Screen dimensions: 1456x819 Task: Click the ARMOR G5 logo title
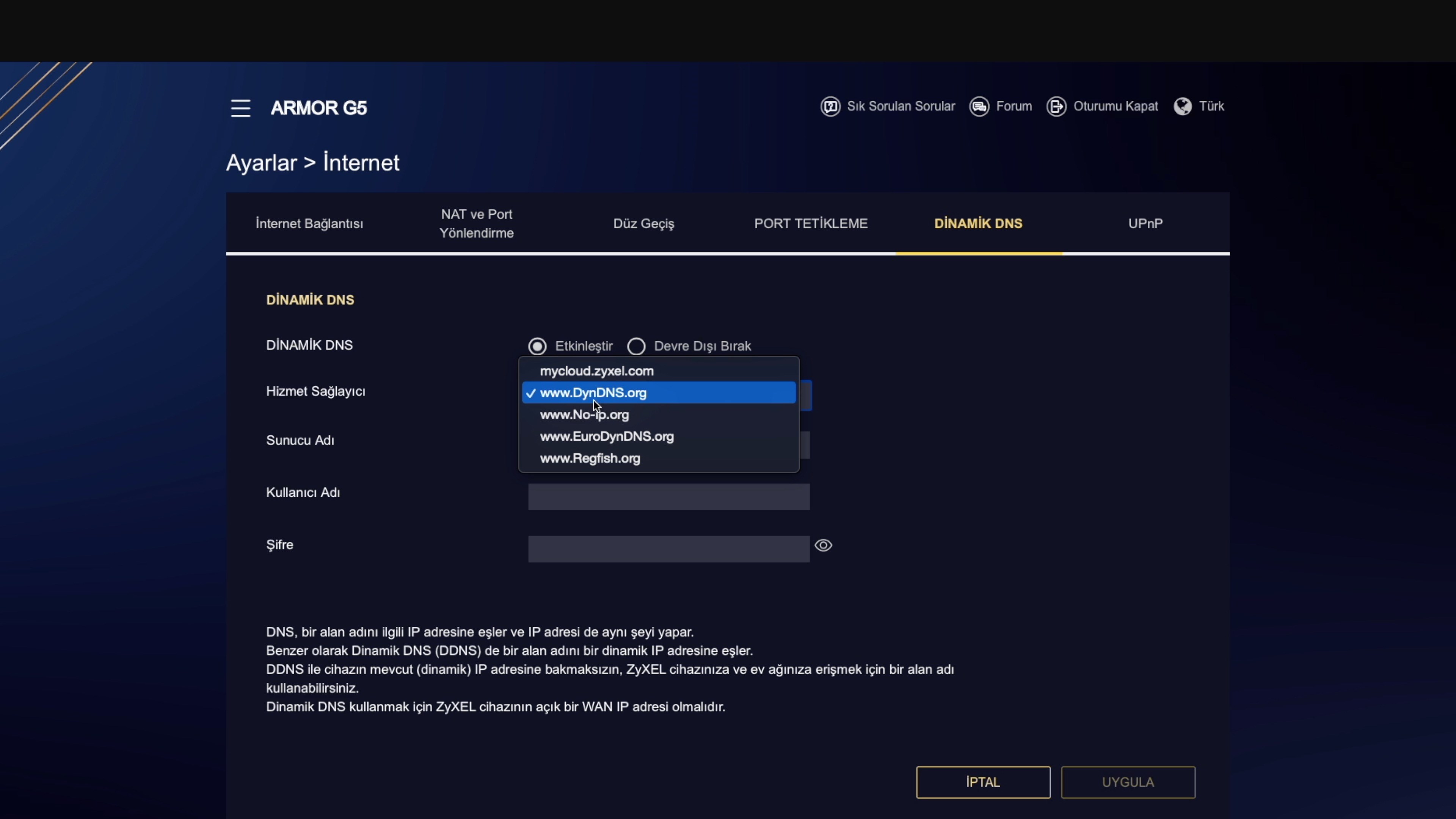tap(319, 108)
